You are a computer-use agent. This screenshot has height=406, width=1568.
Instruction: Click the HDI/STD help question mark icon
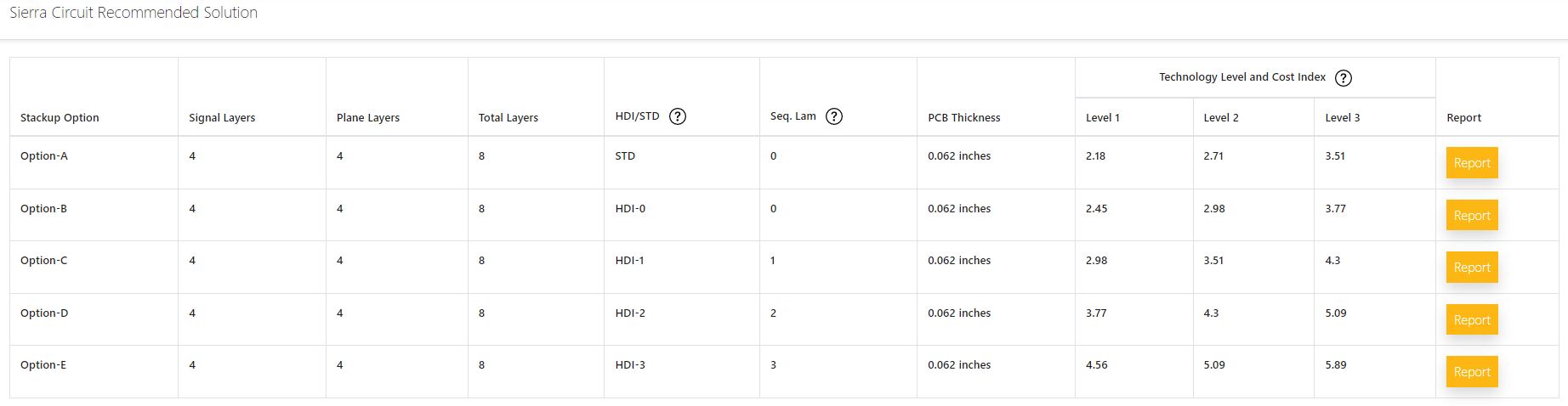coord(678,116)
